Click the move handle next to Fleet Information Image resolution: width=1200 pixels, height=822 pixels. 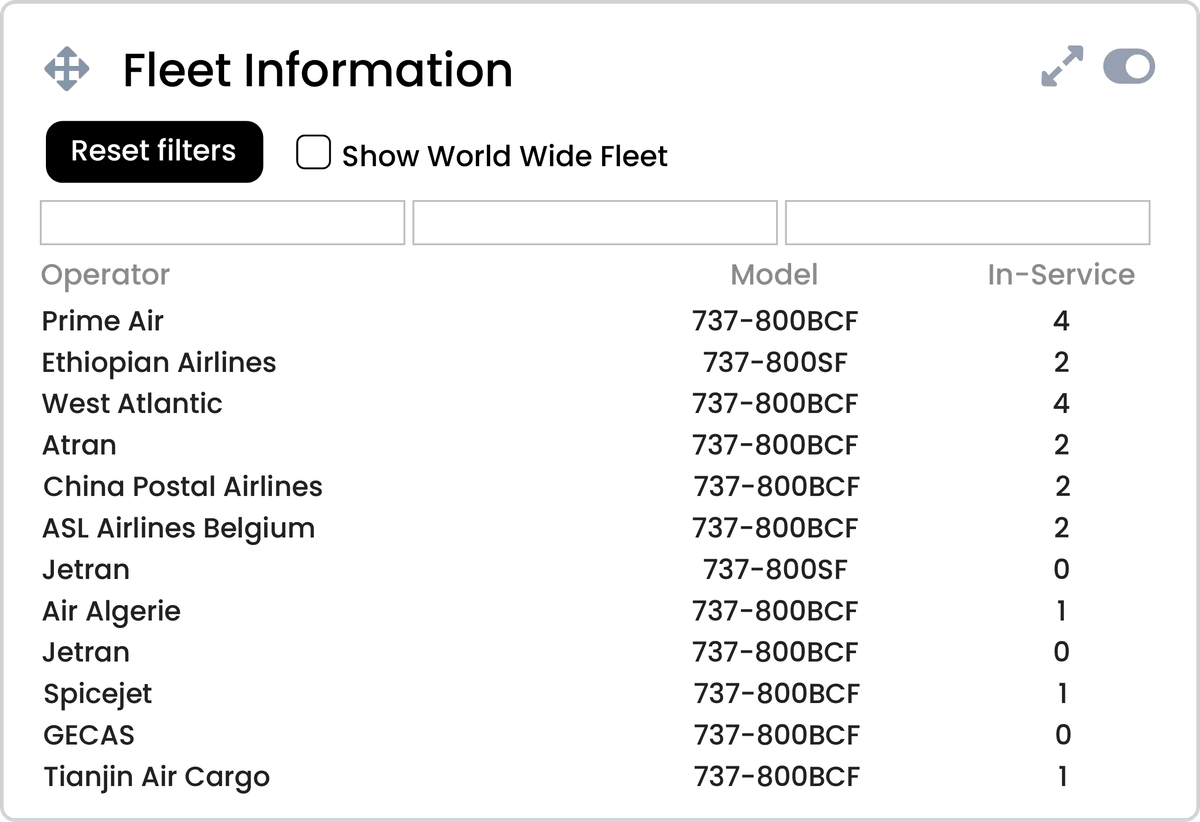[67, 68]
